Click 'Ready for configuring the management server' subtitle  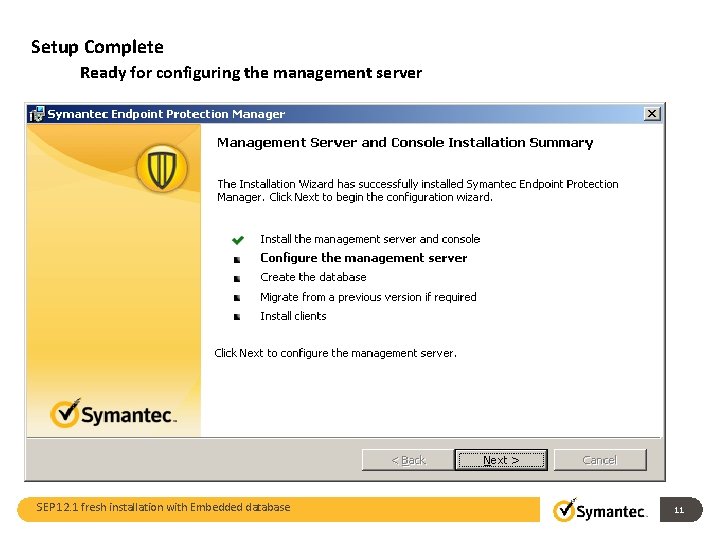(251, 73)
